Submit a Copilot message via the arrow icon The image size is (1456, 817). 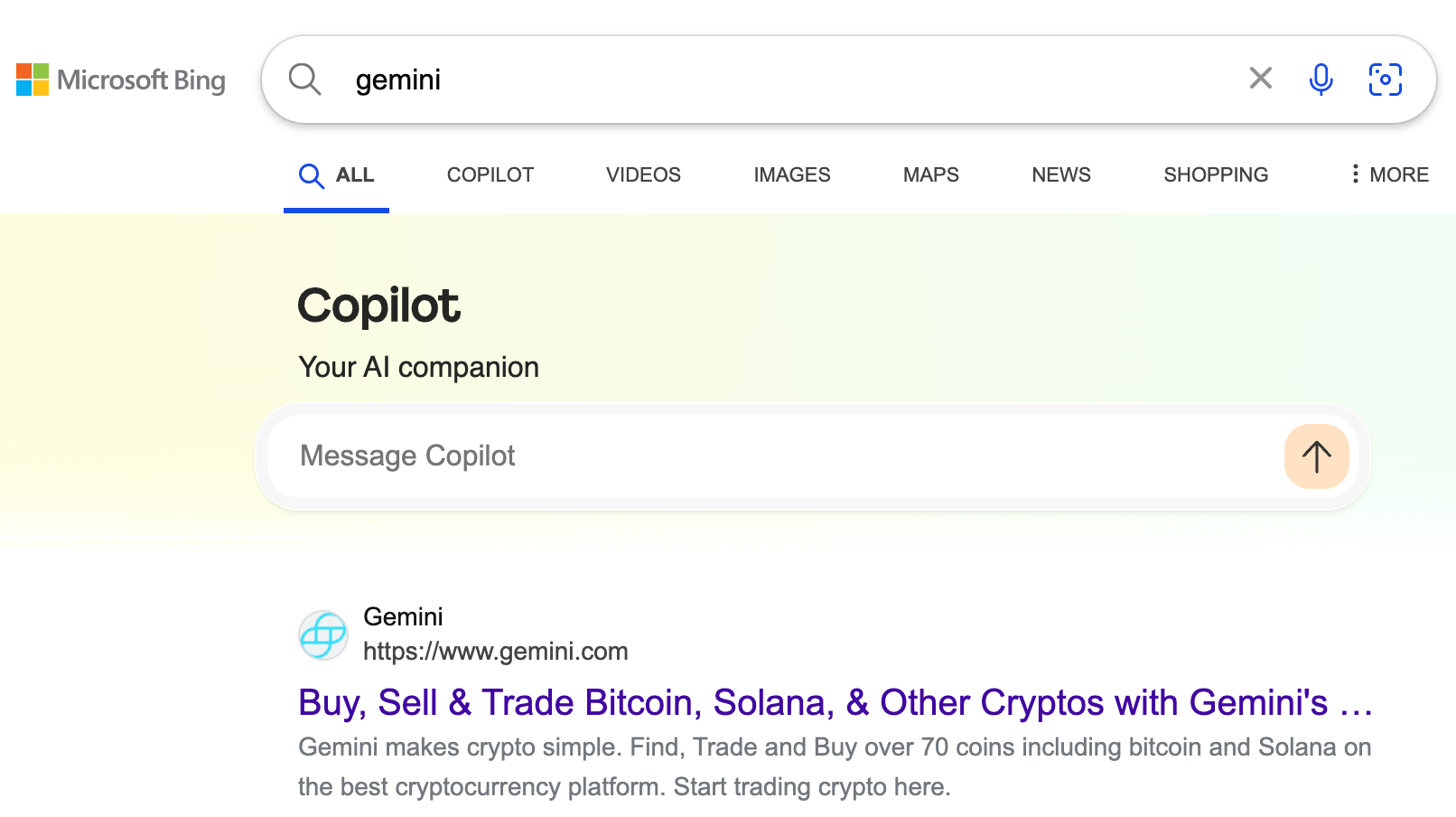click(x=1315, y=456)
